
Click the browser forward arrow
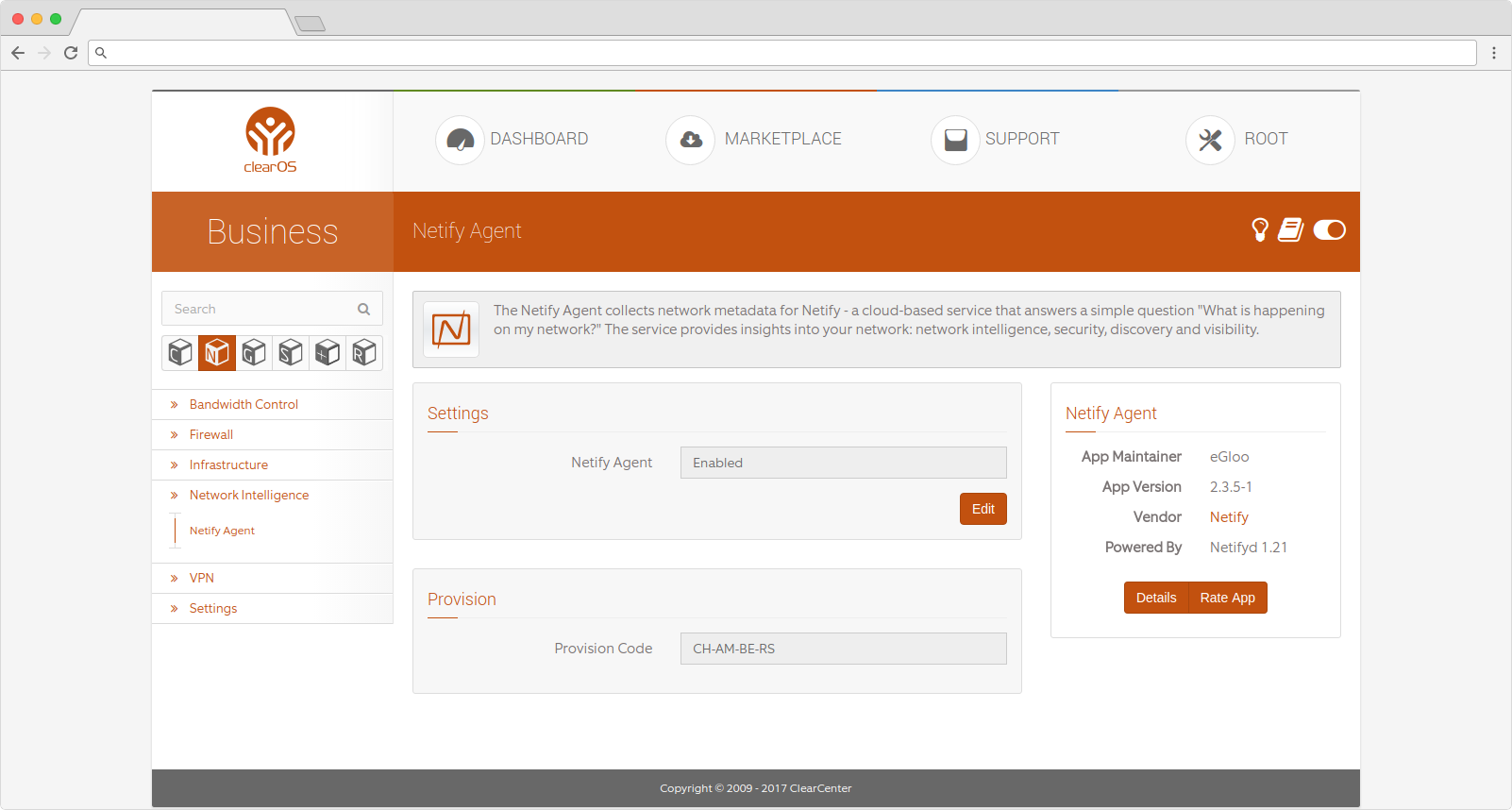44,53
